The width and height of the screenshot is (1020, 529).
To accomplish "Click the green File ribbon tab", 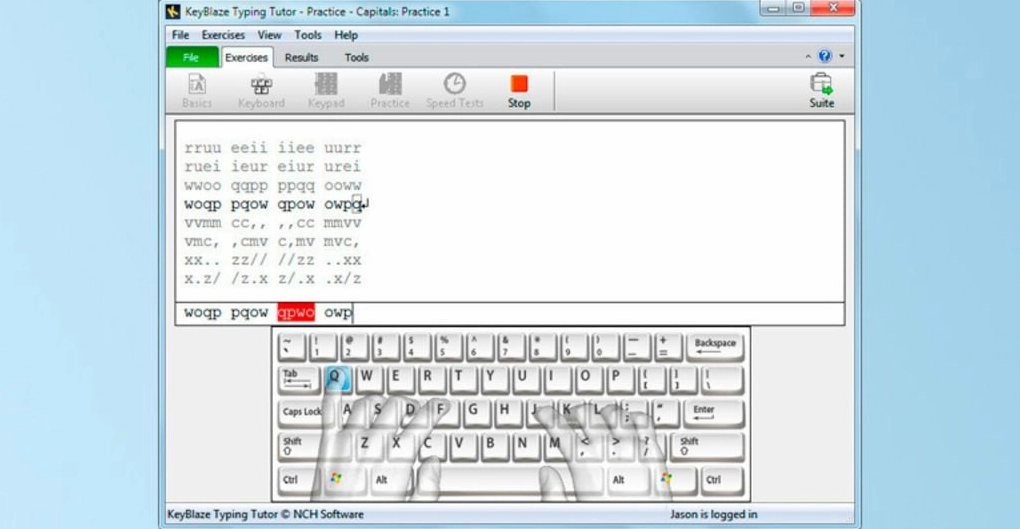I will (192, 57).
